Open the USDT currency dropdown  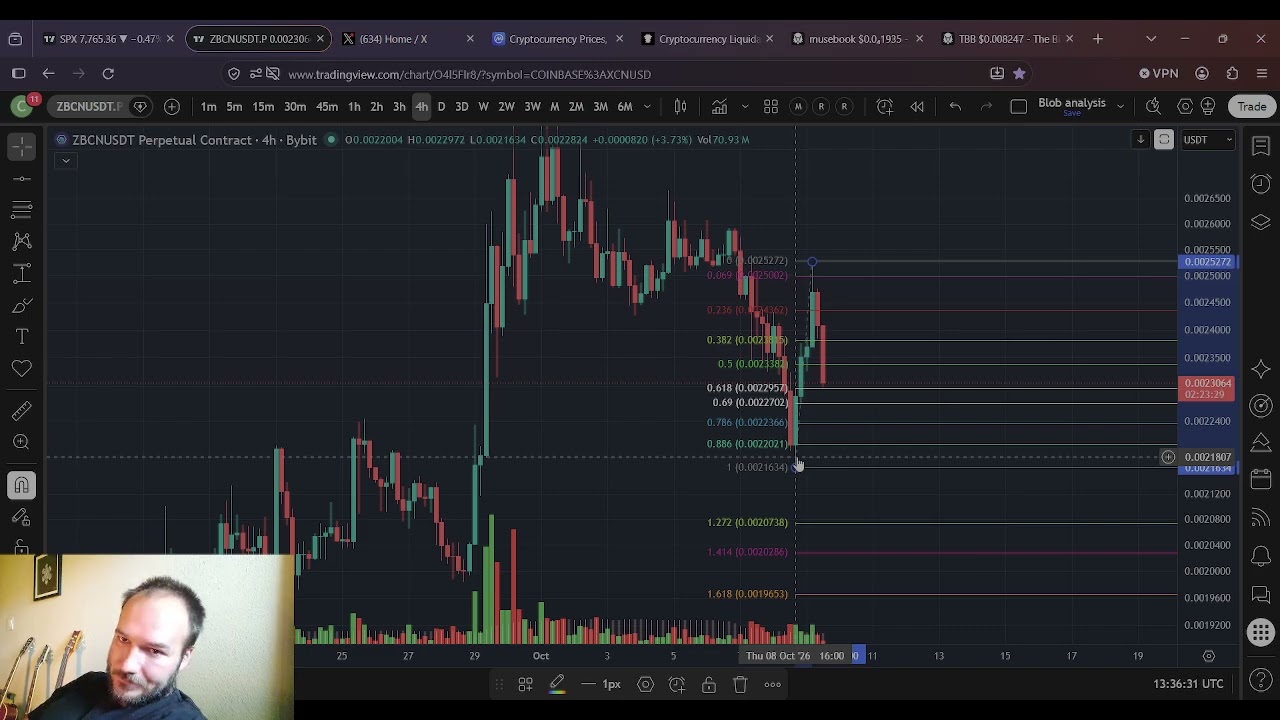pyautogui.click(x=1208, y=140)
